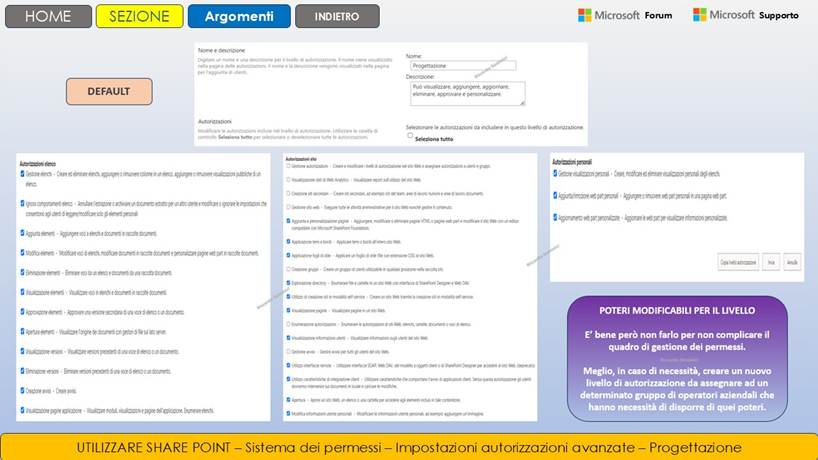Uncheck creazione siti in modalità self-service
The width and height of the screenshot is (818, 460).
[288, 296]
